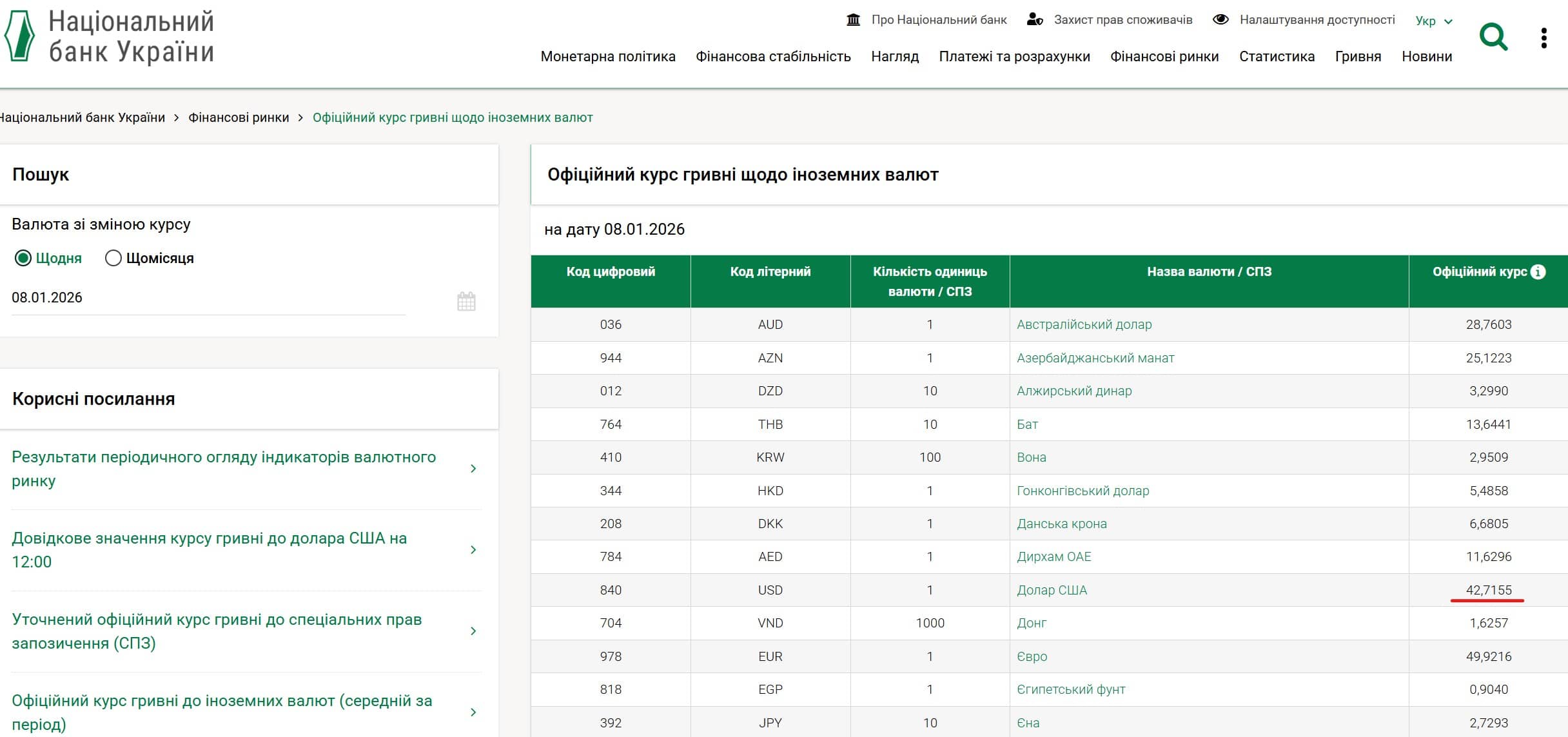
Task: Open the Монетарна політика menu
Action: coord(607,57)
